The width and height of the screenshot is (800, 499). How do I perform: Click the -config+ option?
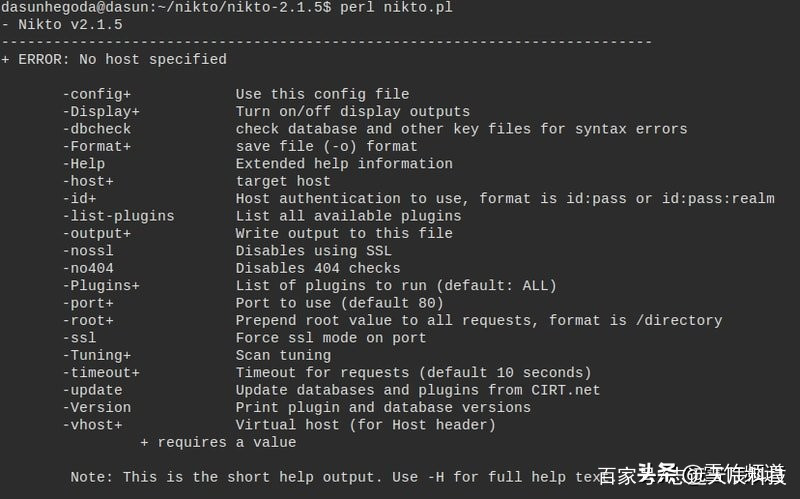(96, 94)
